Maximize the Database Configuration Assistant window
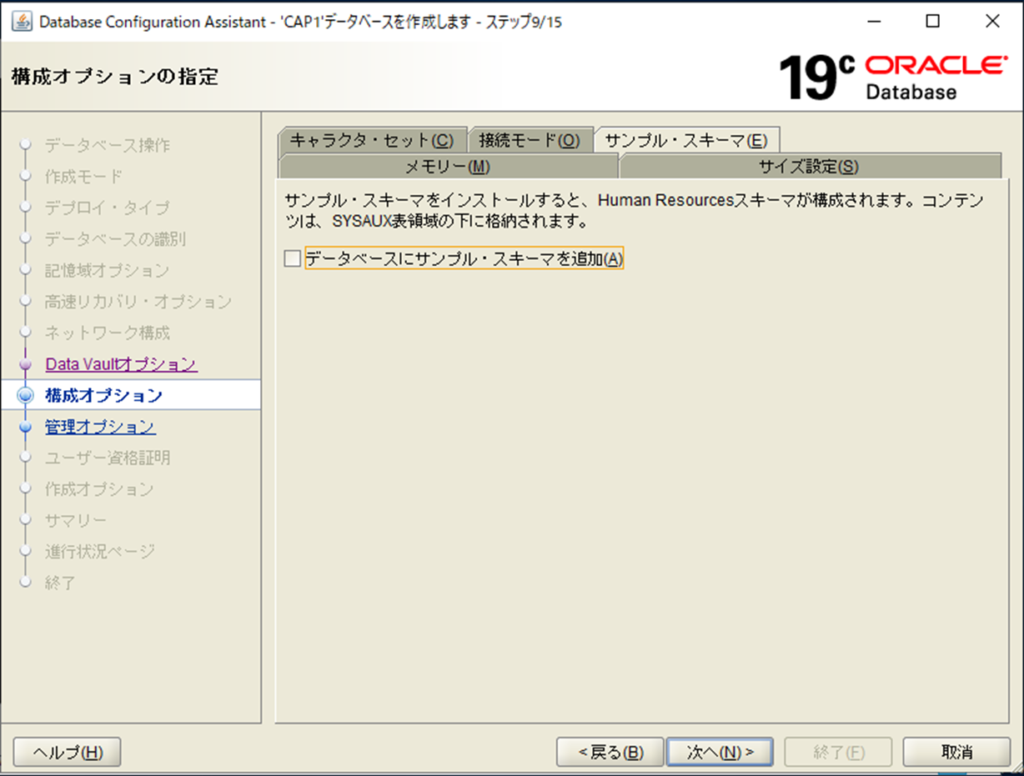The height and width of the screenshot is (776, 1024). coord(932,21)
